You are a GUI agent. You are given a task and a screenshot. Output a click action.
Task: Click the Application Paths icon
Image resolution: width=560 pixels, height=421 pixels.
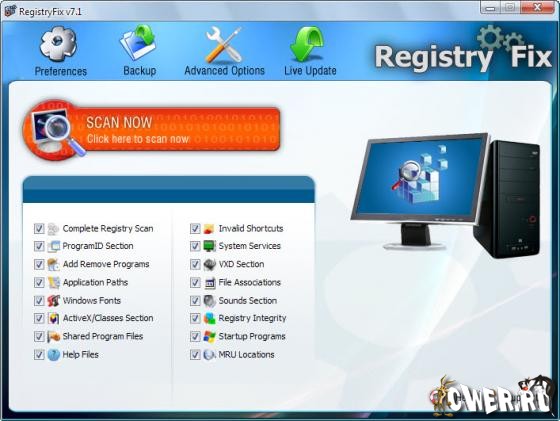[x=53, y=283]
